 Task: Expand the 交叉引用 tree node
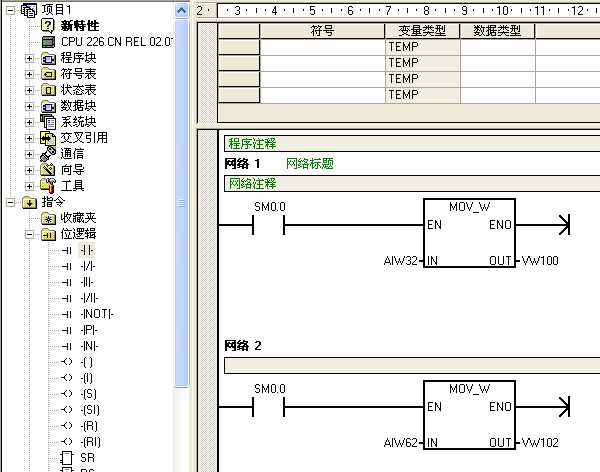pos(29,138)
